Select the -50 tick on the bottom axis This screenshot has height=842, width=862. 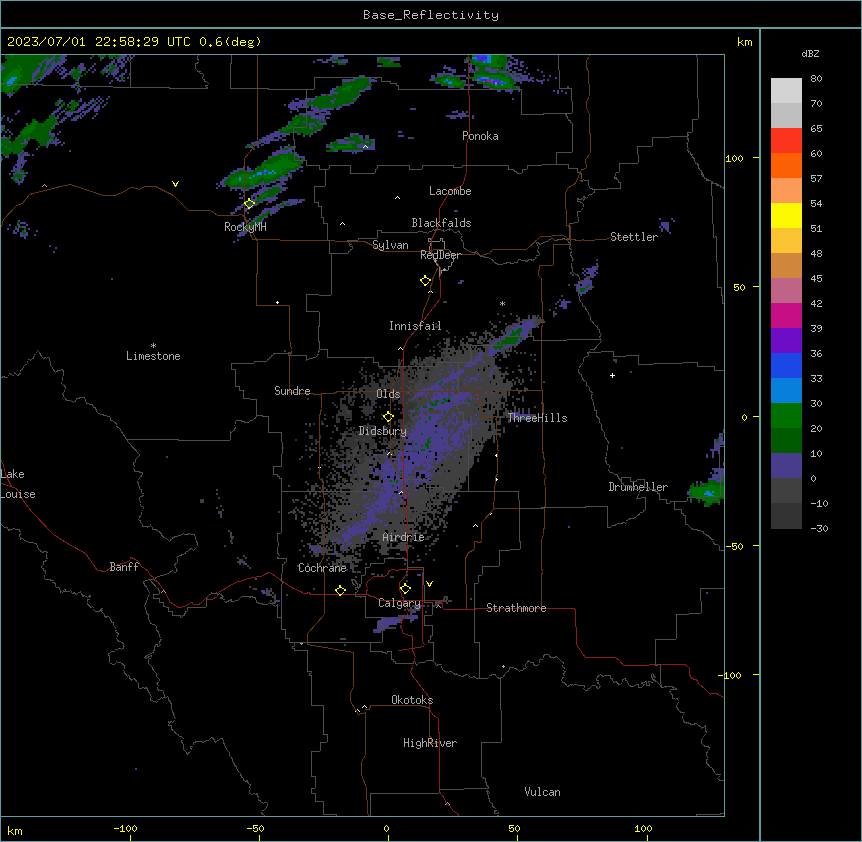255,828
